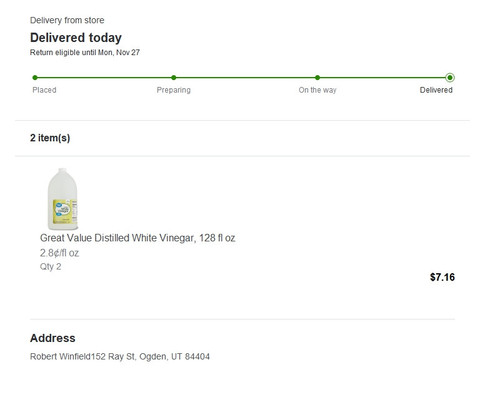
Task: Click the 2 item(s) section header
Action: (x=50, y=138)
